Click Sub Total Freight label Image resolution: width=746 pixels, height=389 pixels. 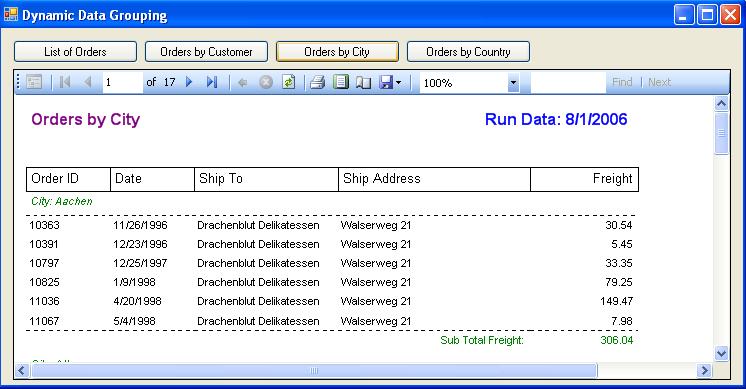pos(481,340)
